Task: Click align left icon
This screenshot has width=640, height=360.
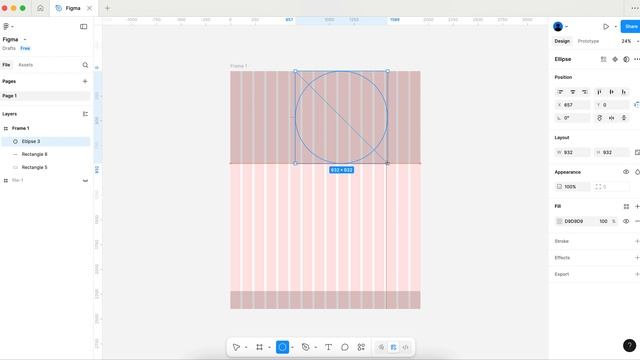Action: pyautogui.click(x=560, y=92)
